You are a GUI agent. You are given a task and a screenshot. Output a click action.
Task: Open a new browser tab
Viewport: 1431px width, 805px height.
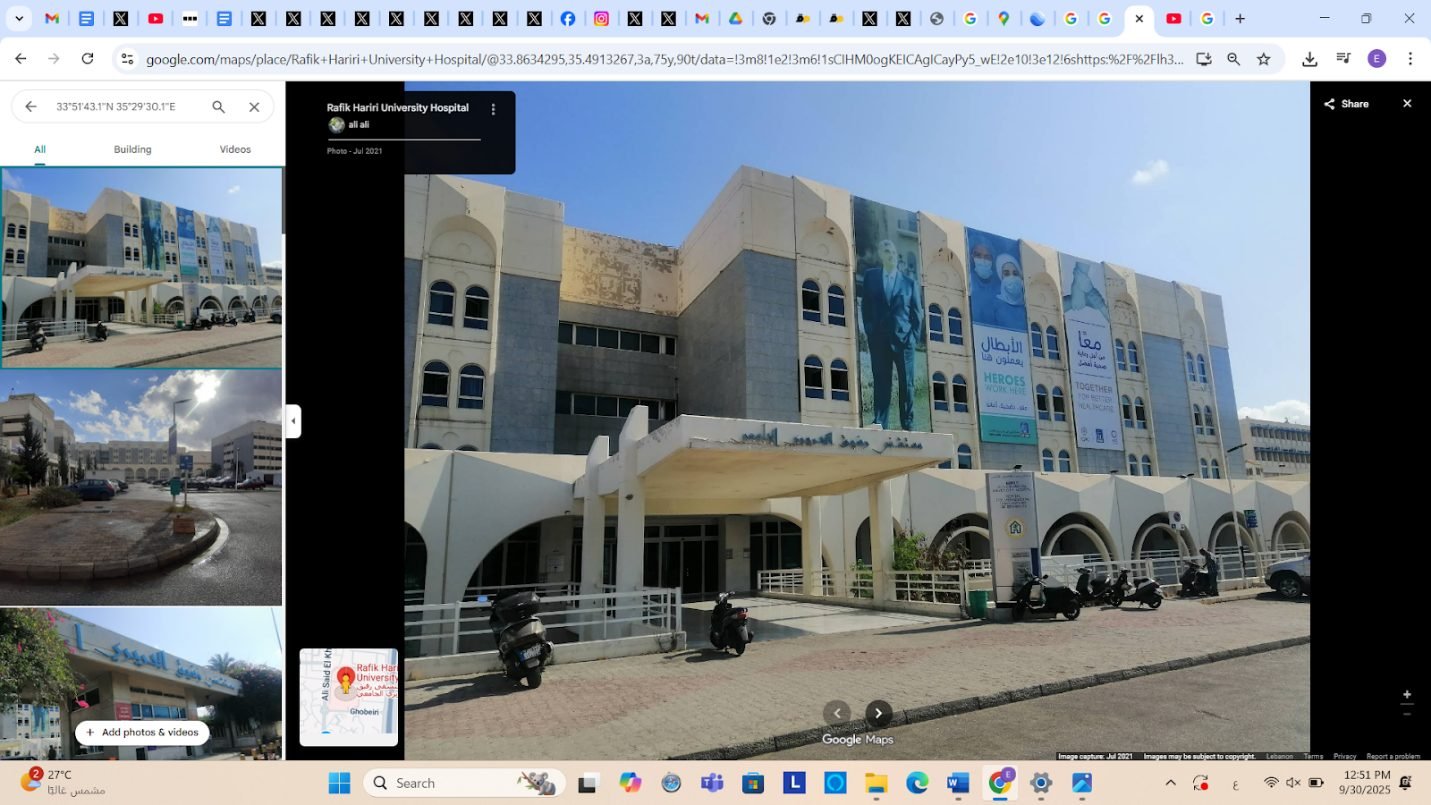coord(1240,18)
